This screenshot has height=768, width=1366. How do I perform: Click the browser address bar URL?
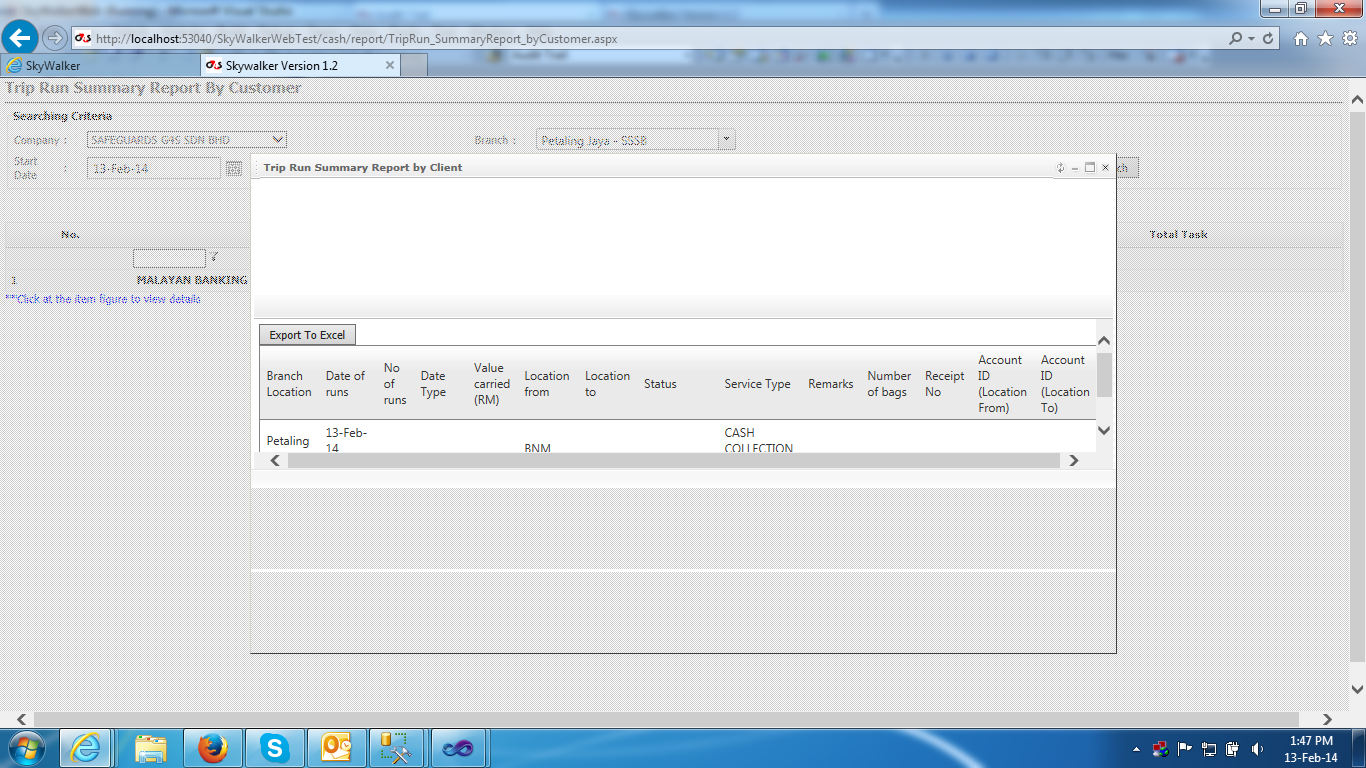(356, 38)
